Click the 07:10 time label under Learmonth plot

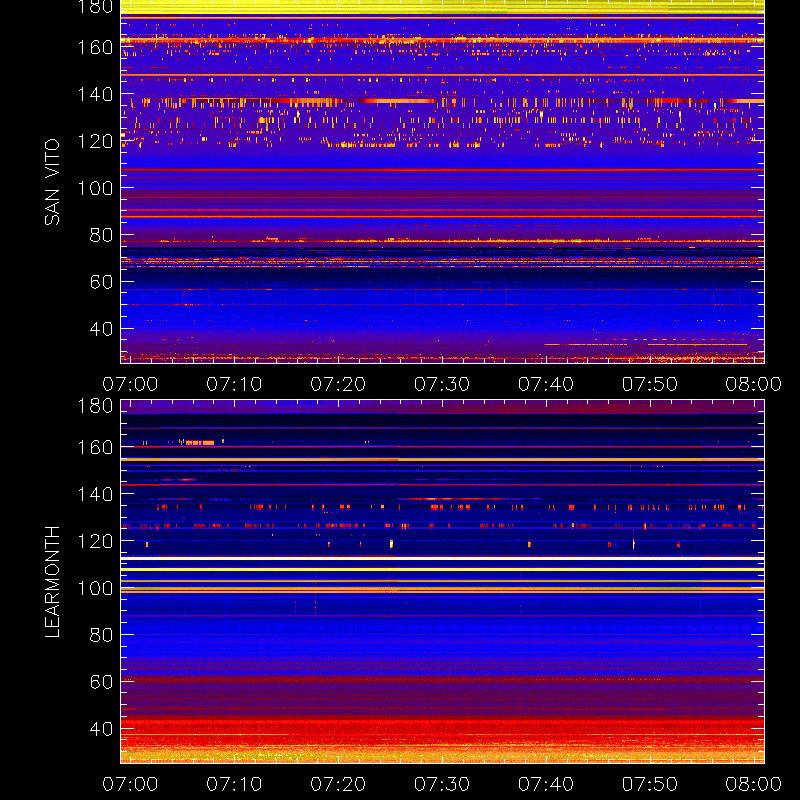[234, 784]
